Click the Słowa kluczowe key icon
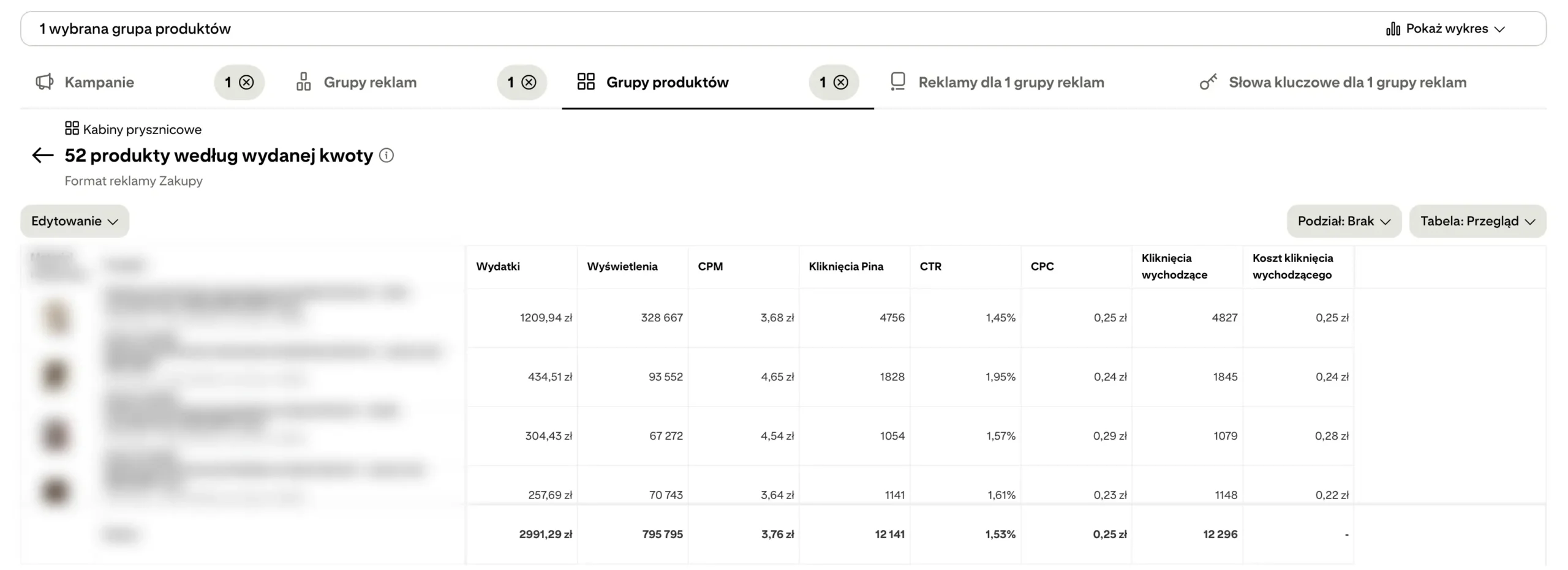 [1208, 82]
